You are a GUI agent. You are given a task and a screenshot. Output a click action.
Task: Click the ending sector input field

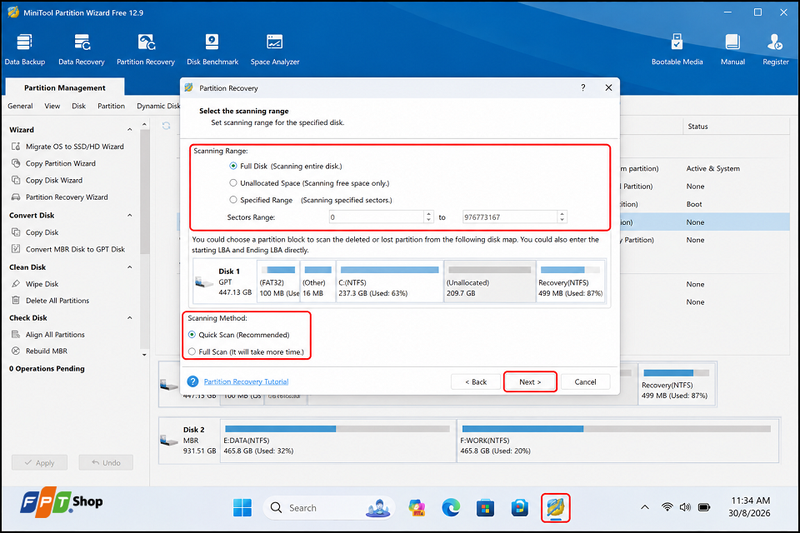(x=509, y=217)
